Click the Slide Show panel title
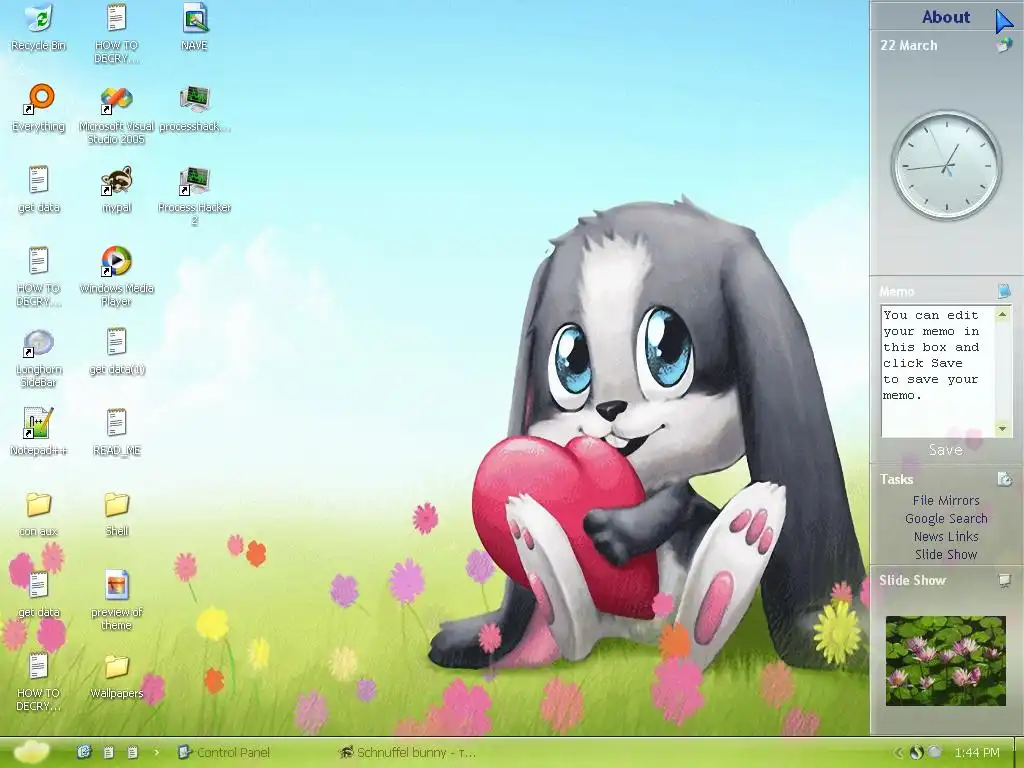 click(x=912, y=580)
